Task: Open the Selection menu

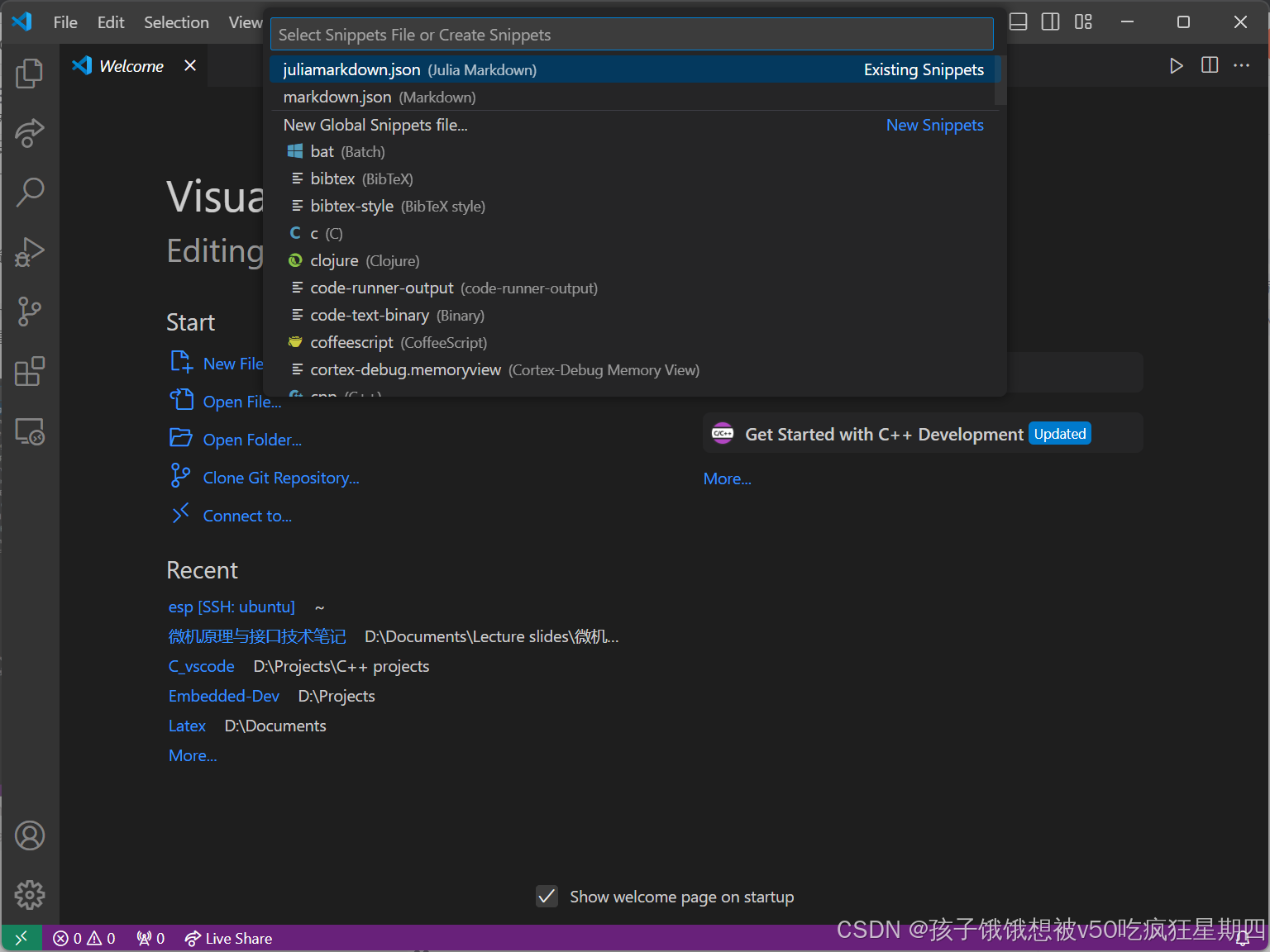Action: (176, 22)
